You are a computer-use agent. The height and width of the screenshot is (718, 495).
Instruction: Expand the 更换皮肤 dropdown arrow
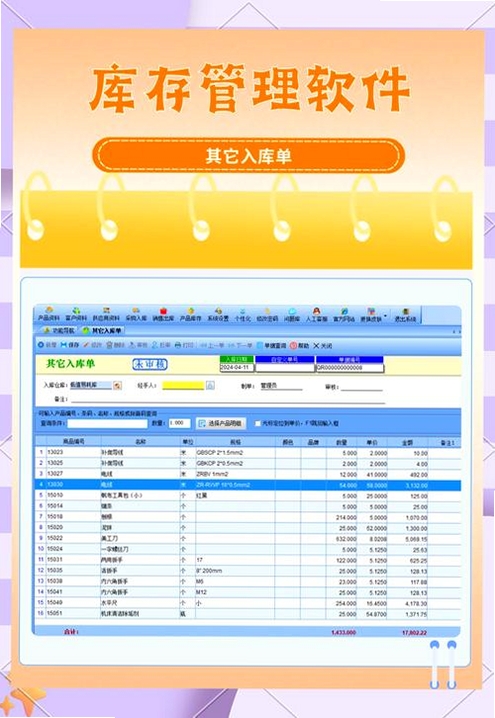[386, 315]
